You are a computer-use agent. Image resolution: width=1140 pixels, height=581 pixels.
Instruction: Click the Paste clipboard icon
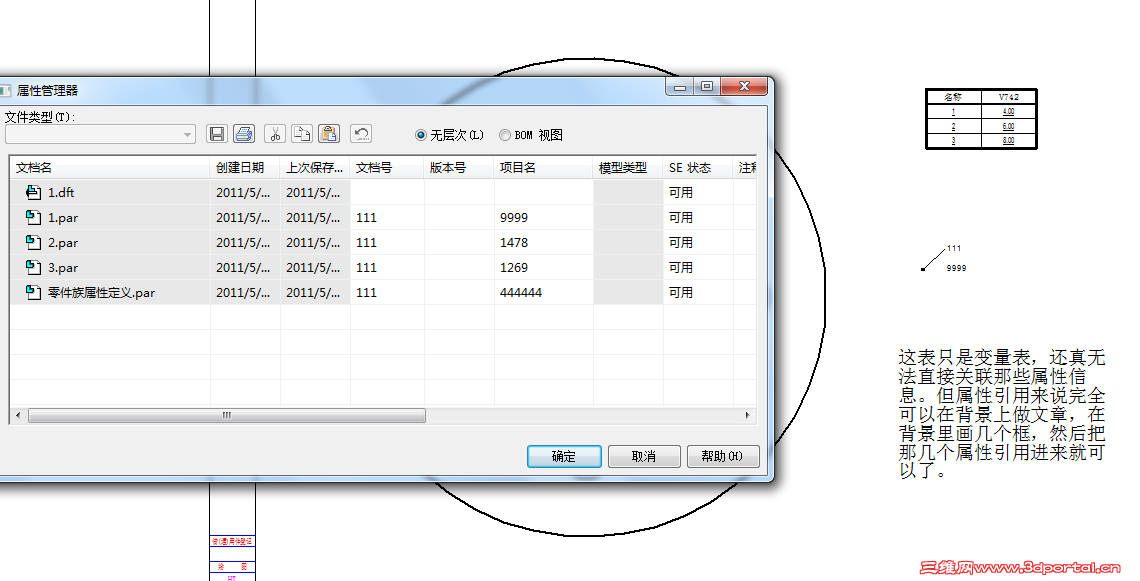point(329,134)
